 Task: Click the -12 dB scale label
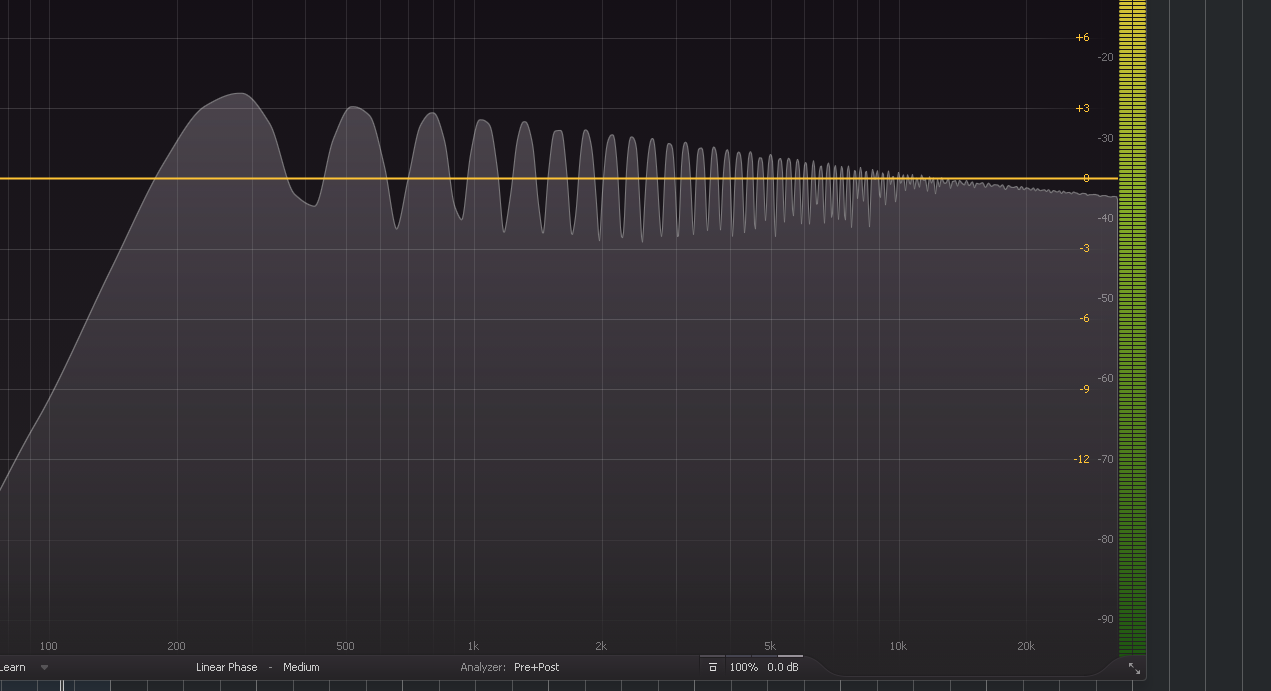tap(1082, 459)
